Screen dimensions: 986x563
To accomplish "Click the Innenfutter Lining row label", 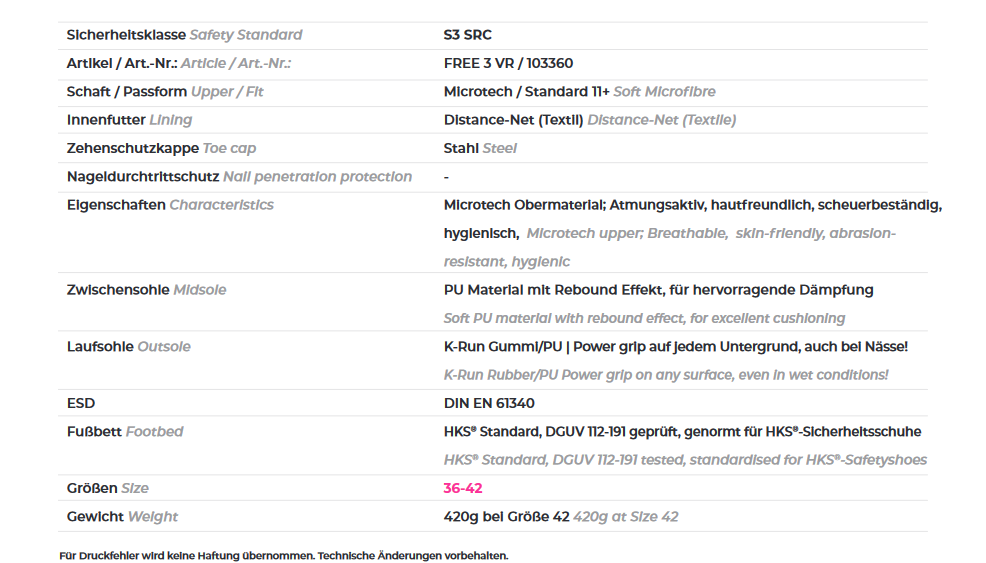I will (130, 120).
